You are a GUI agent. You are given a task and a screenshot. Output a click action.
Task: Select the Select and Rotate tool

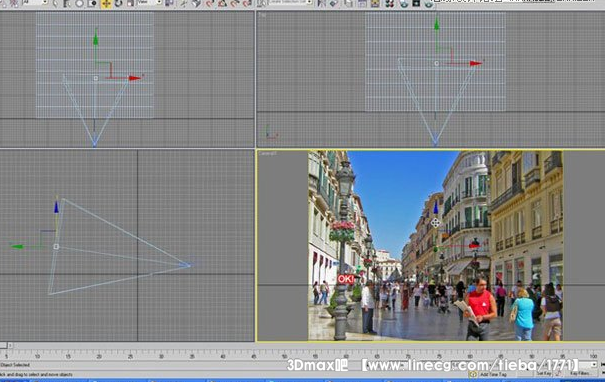(x=118, y=4)
